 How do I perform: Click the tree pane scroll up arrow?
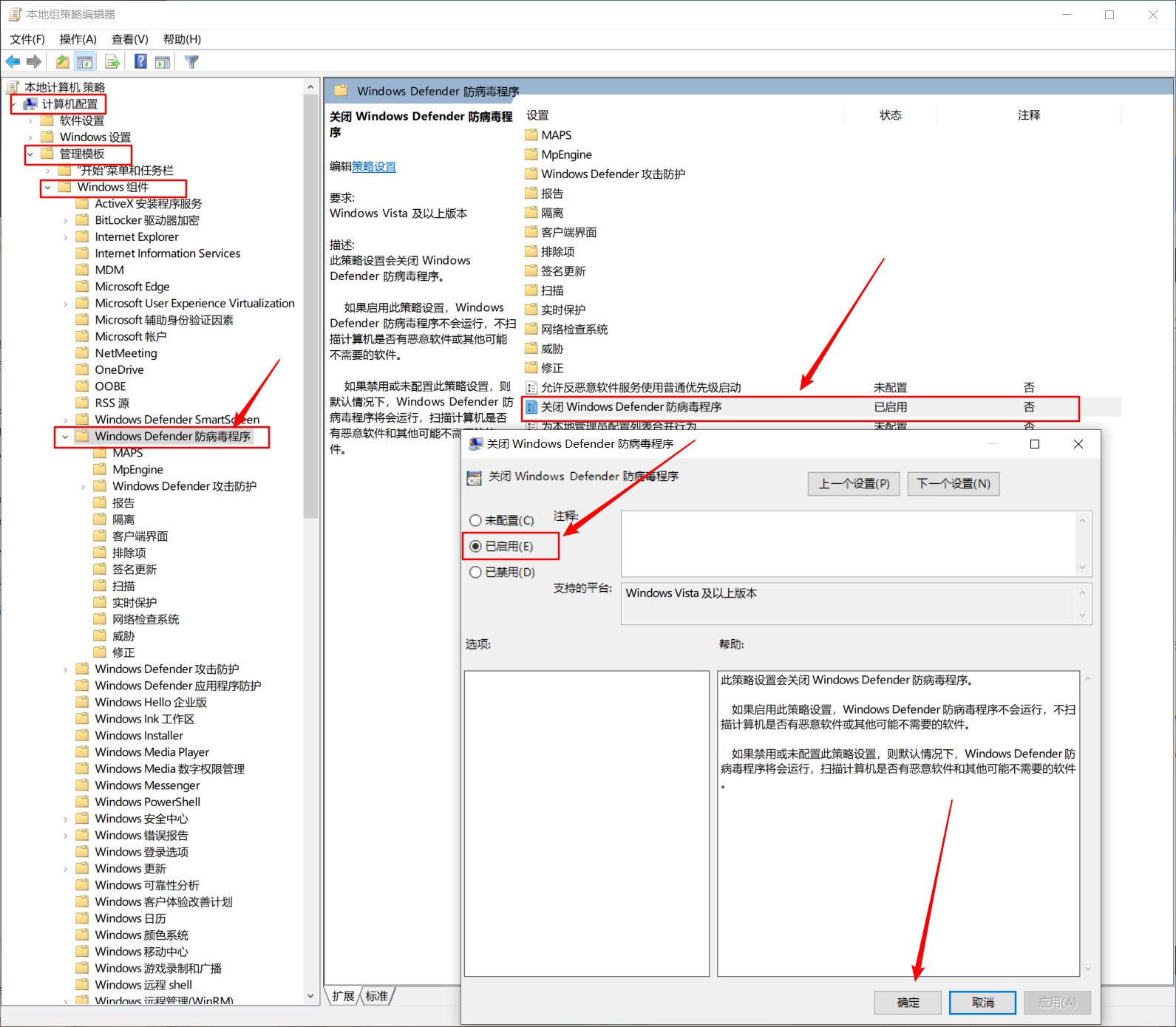pos(310,87)
